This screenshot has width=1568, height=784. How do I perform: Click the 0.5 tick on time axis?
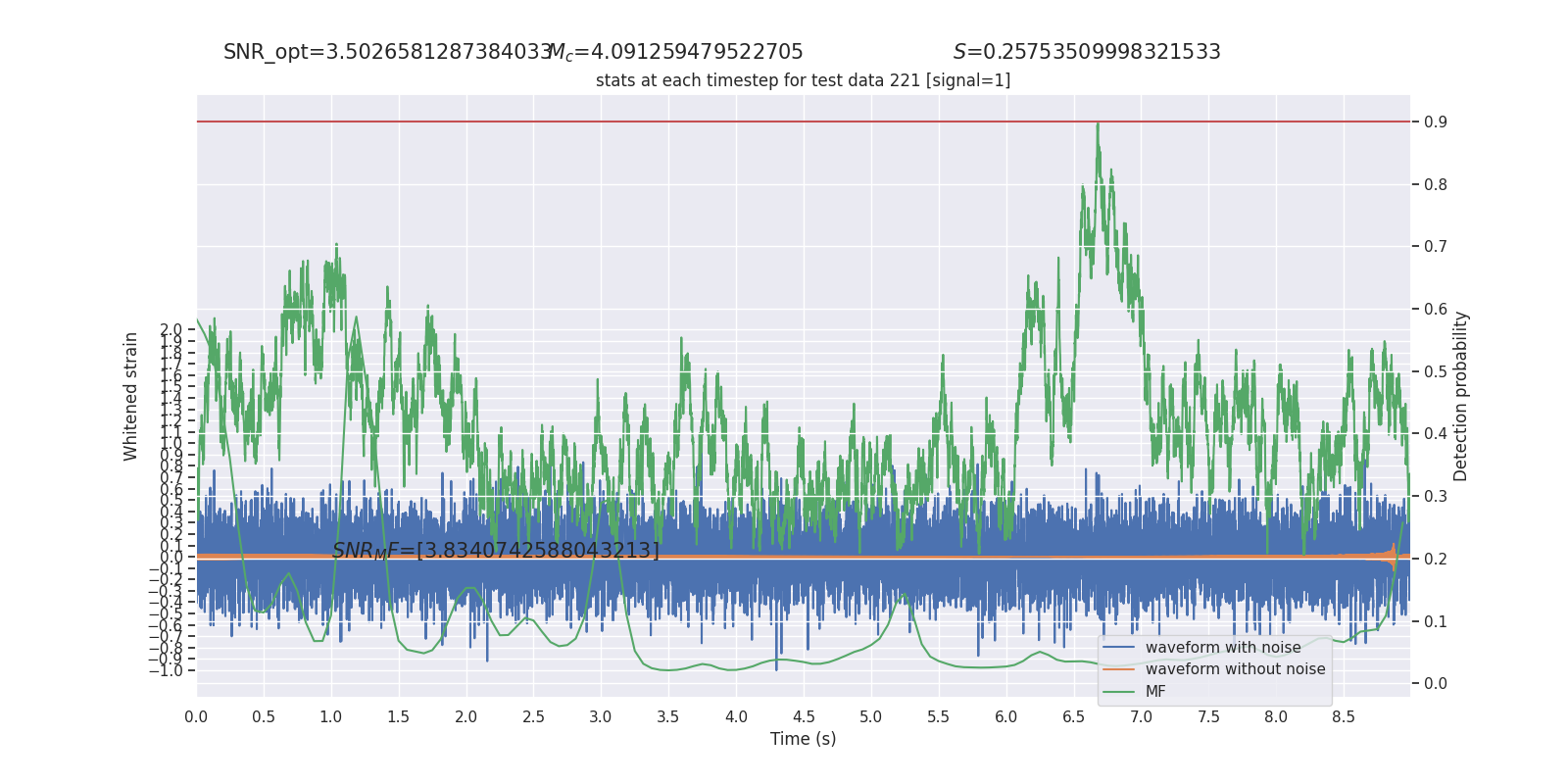tap(264, 717)
